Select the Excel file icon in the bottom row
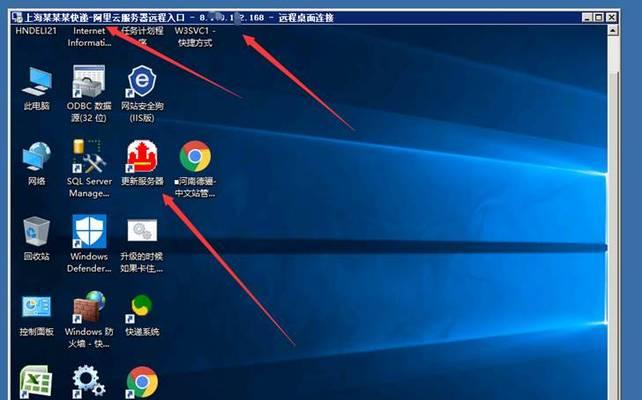 (x=37, y=382)
